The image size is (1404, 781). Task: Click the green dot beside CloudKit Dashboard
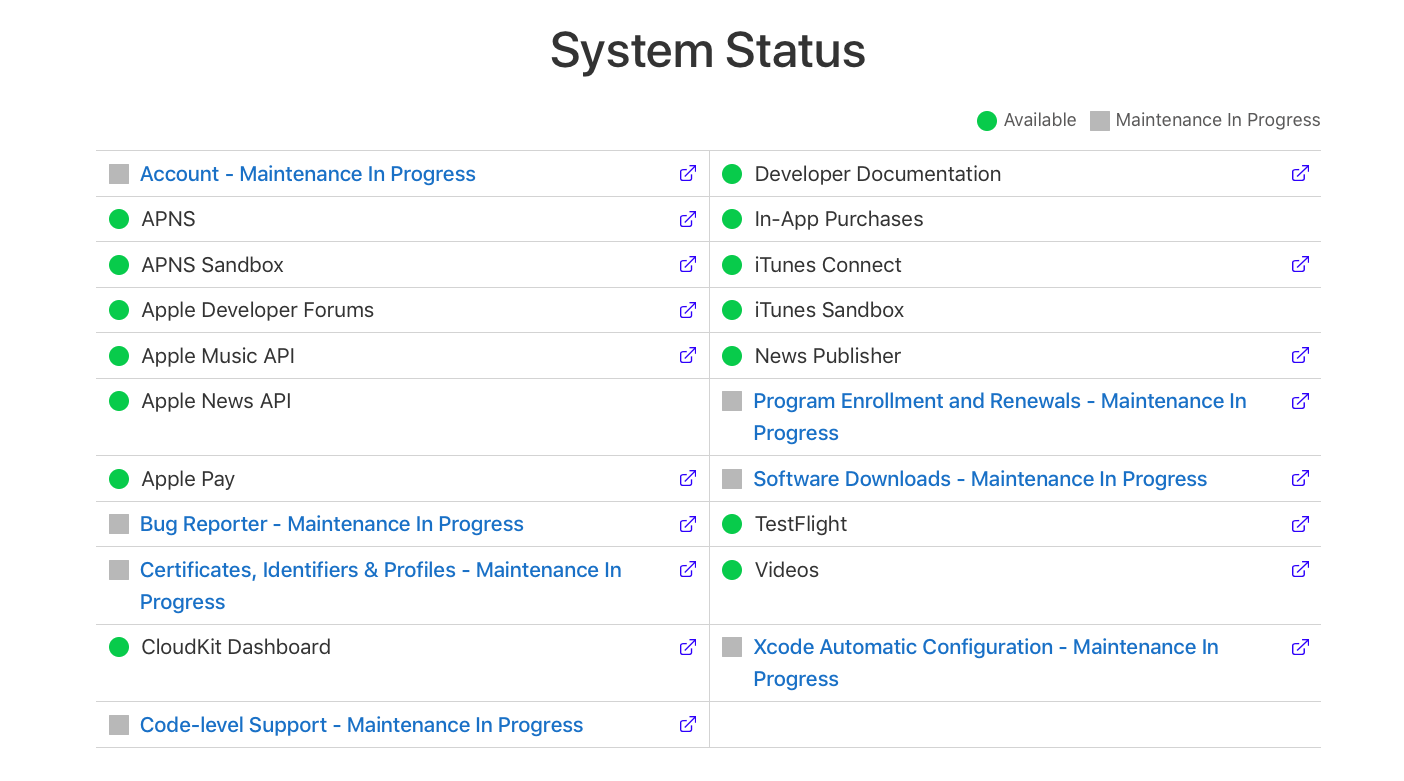pos(119,647)
